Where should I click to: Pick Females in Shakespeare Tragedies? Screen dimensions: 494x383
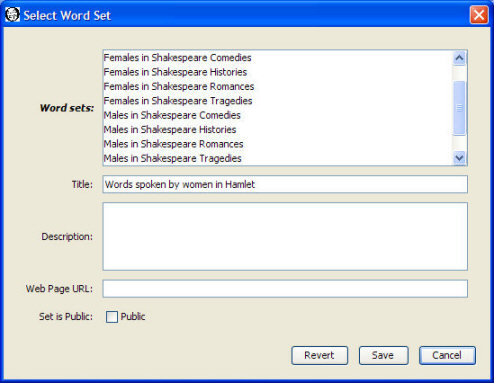(x=278, y=101)
